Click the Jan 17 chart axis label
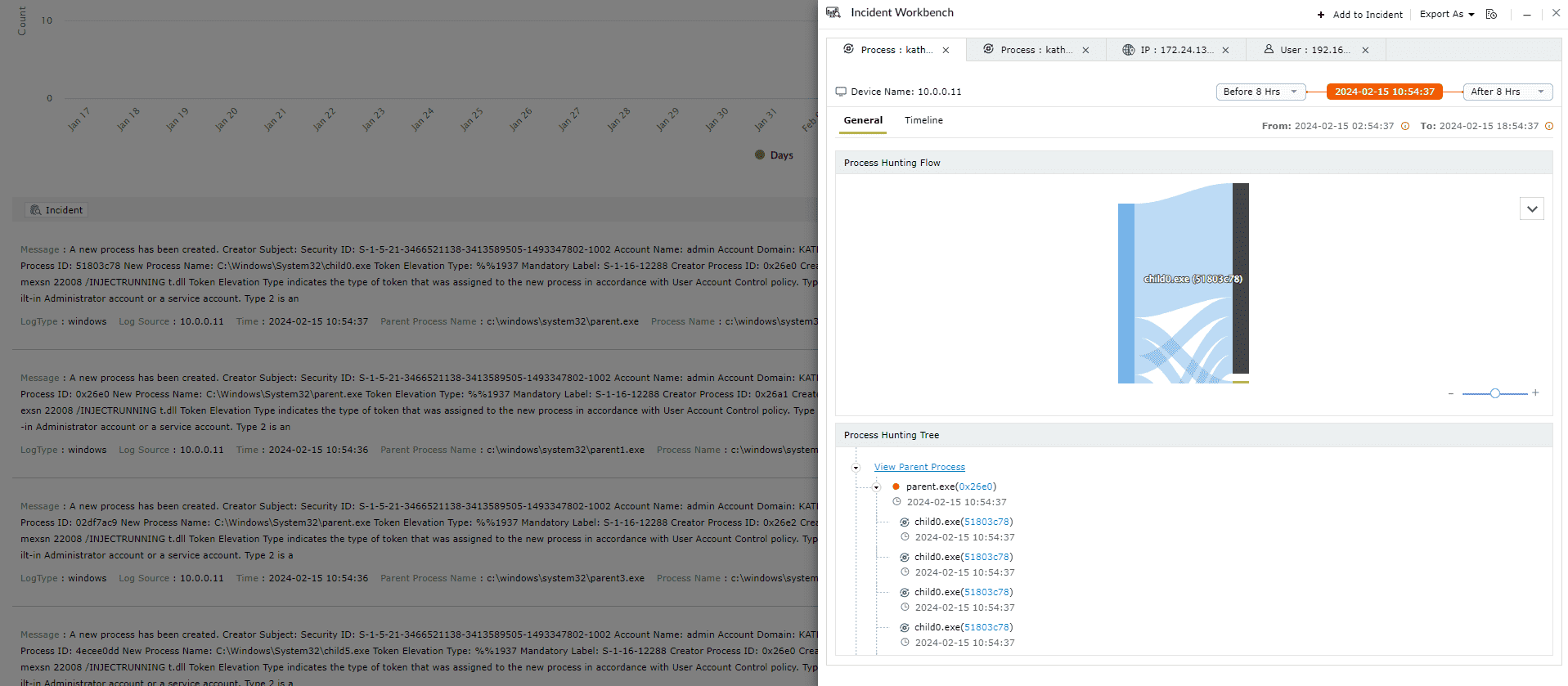This screenshot has height=686, width=1568. click(x=79, y=119)
